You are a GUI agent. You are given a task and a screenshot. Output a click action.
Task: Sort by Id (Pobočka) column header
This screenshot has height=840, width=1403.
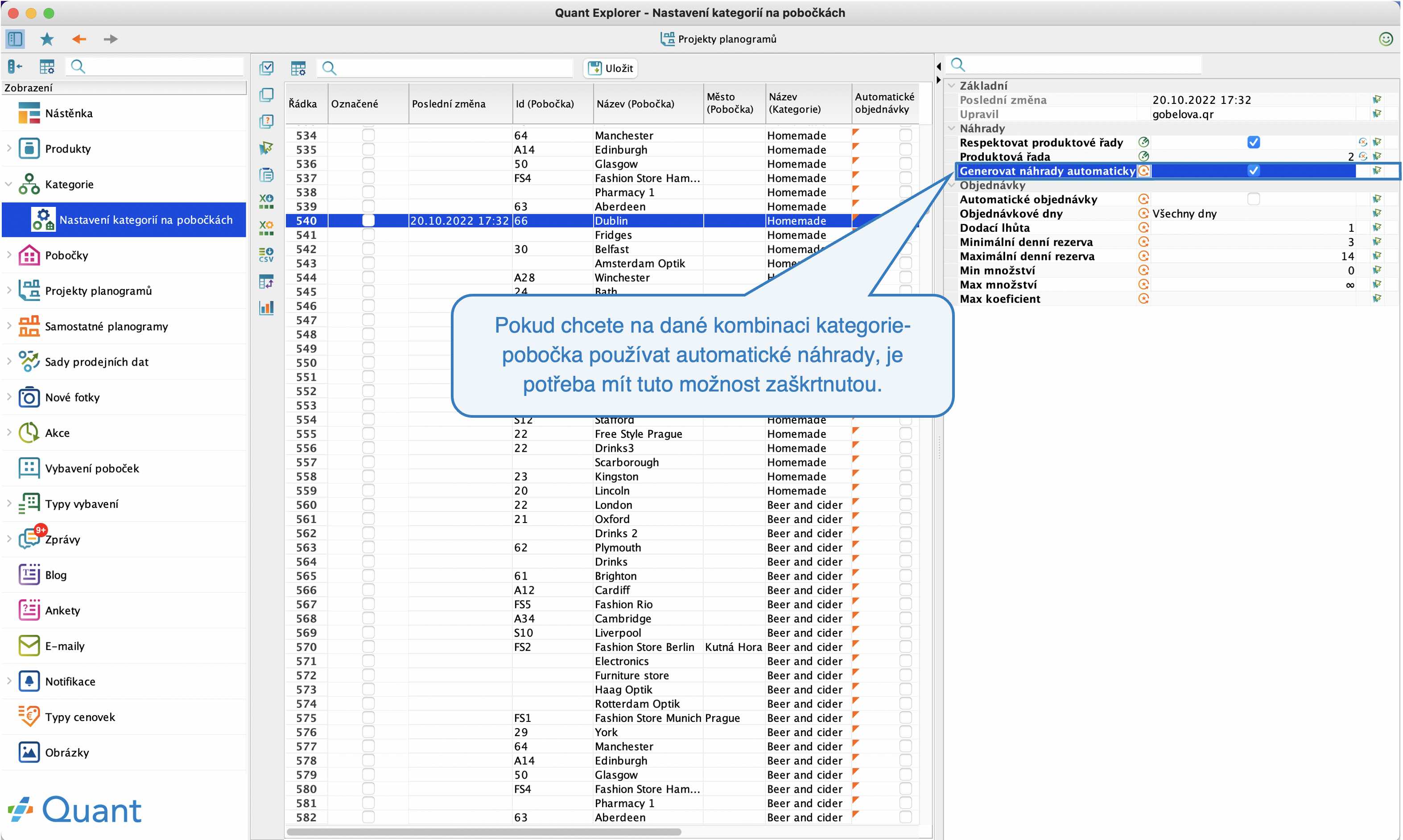[553, 103]
